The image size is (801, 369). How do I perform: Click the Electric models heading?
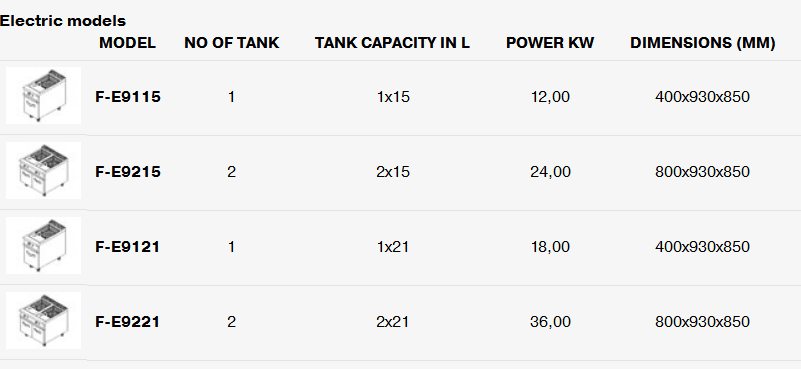point(63,21)
